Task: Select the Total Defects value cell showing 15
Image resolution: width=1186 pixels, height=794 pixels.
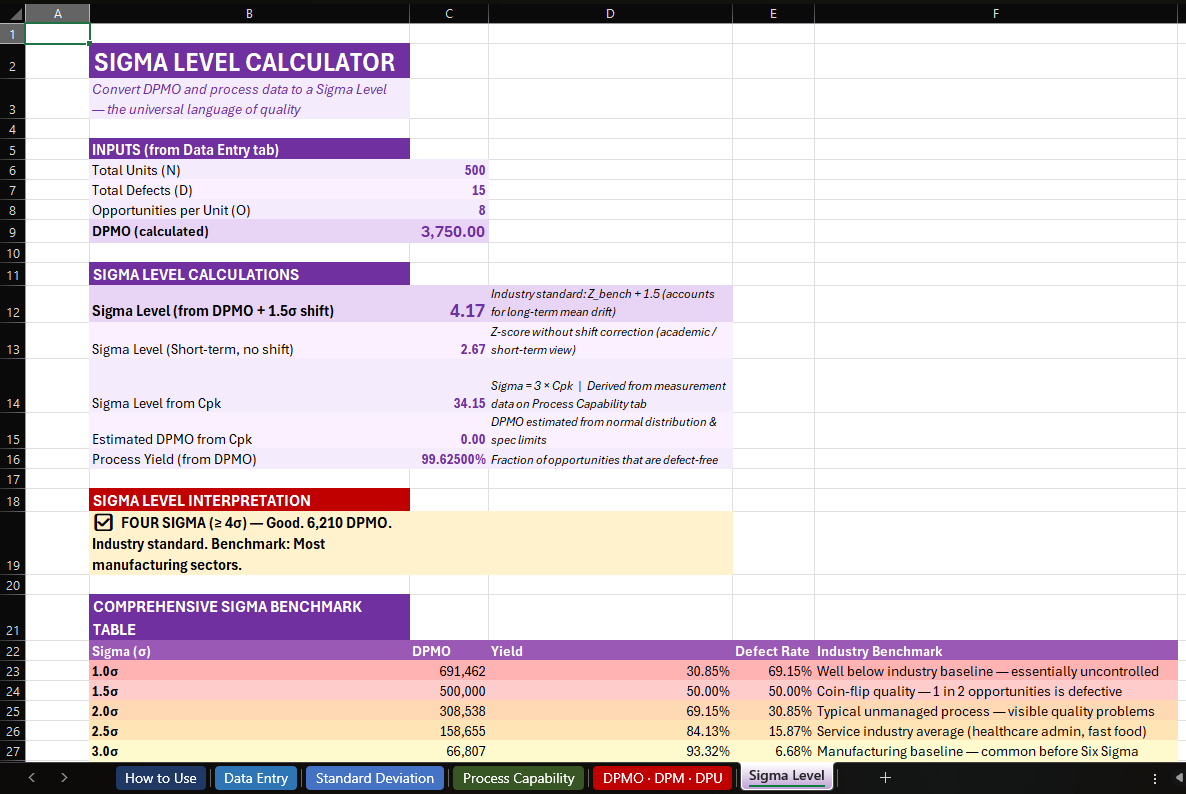Action: [x=449, y=190]
